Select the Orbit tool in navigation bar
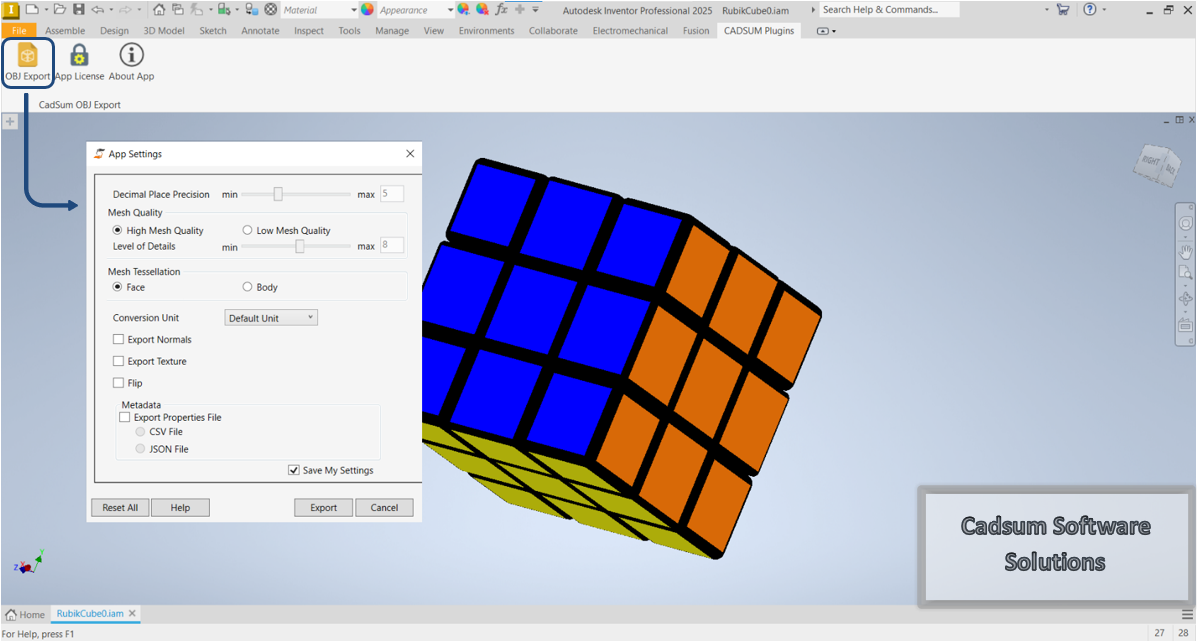The width and height of the screenshot is (1197, 641). pyautogui.click(x=1186, y=298)
